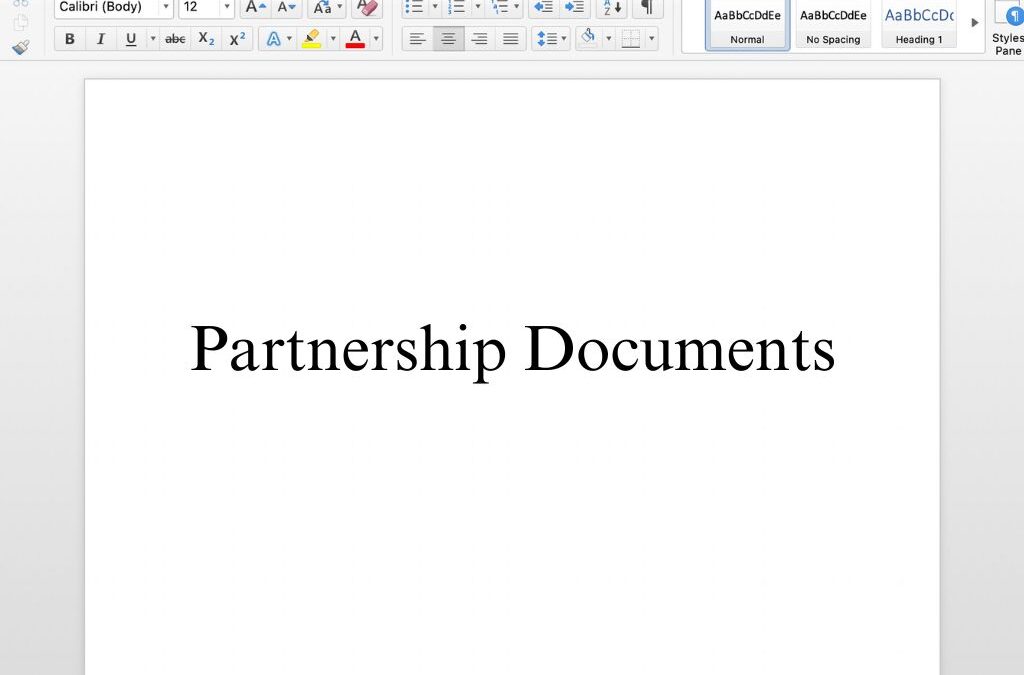The height and width of the screenshot is (675, 1024).
Task: Decrease font size
Action: tap(286, 8)
